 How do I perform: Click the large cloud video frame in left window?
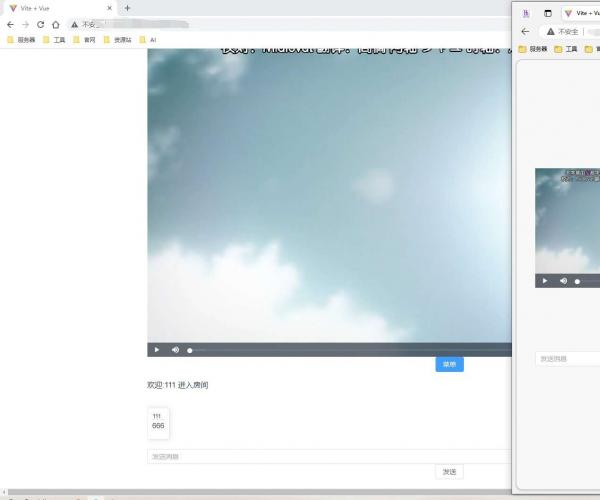329,195
